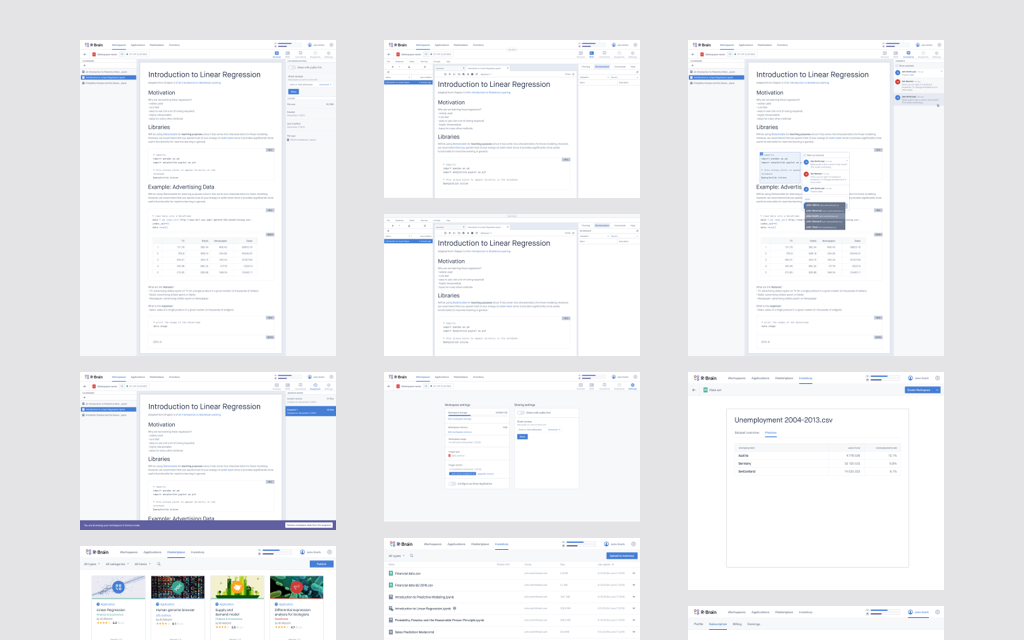The image size is (1024, 640).
Task: Click the Sales Prediction Model file icon
Action: [391, 631]
